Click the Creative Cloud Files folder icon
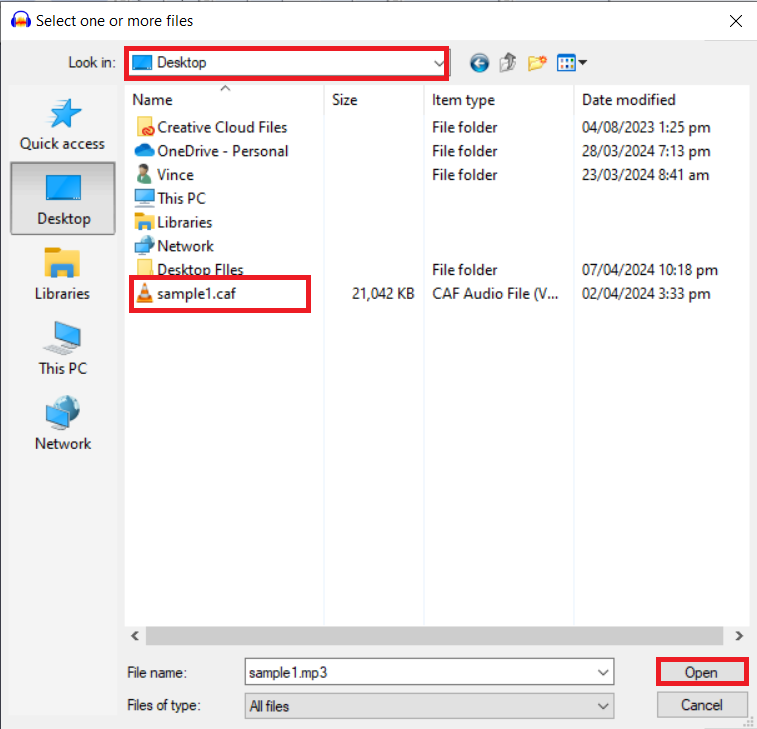This screenshot has width=757, height=729. point(145,126)
